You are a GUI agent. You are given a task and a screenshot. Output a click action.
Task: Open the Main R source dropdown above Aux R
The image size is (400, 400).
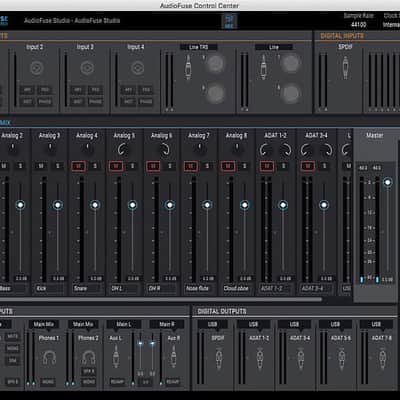click(167, 324)
